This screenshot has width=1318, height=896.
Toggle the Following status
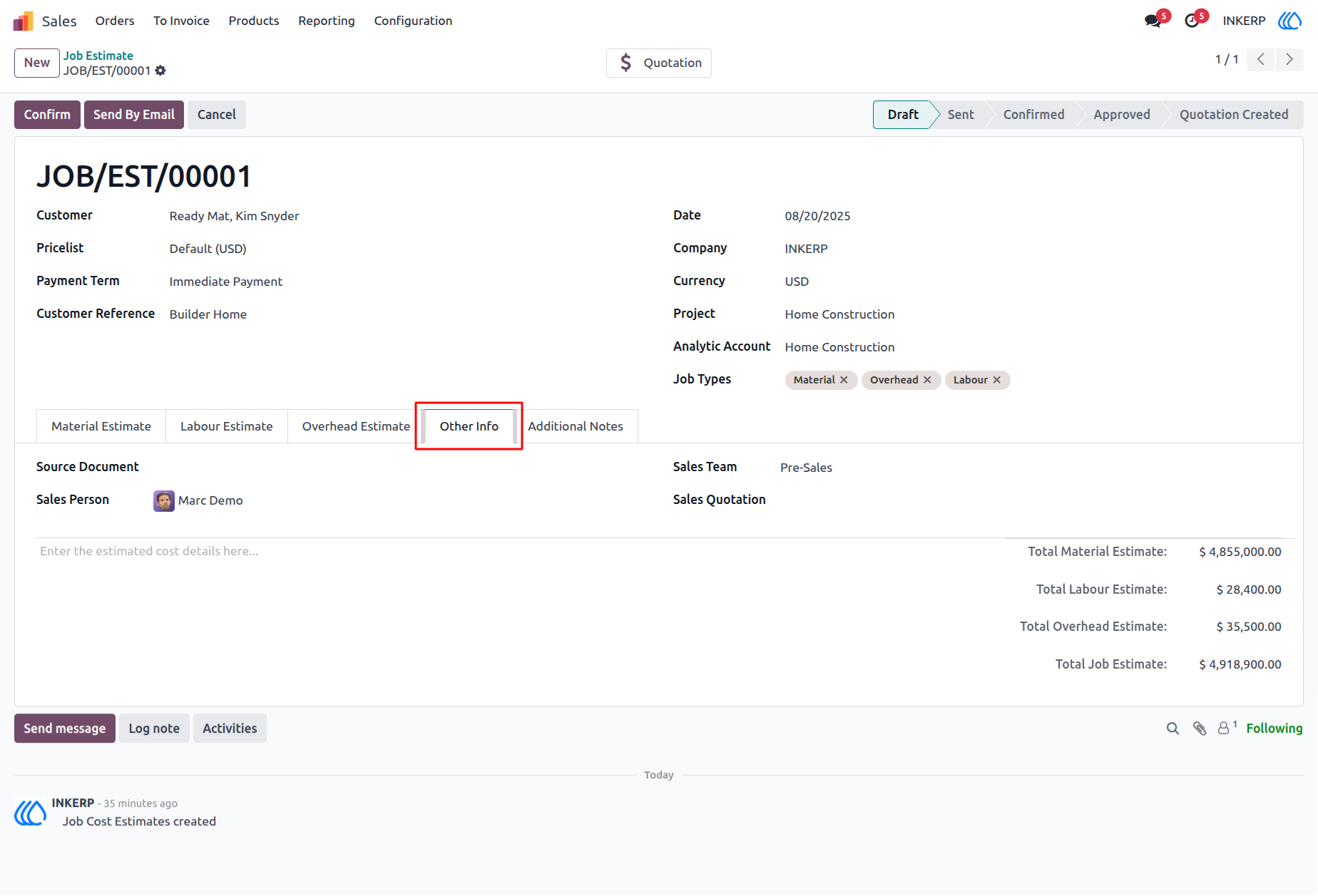(x=1274, y=728)
